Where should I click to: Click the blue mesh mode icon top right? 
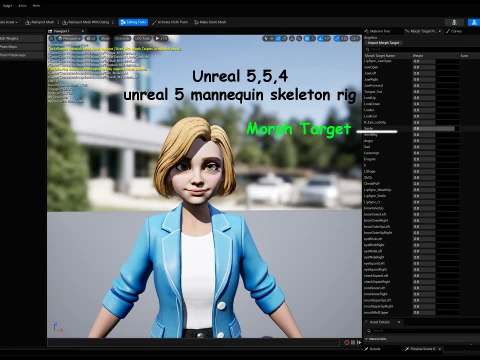coord(474,22)
